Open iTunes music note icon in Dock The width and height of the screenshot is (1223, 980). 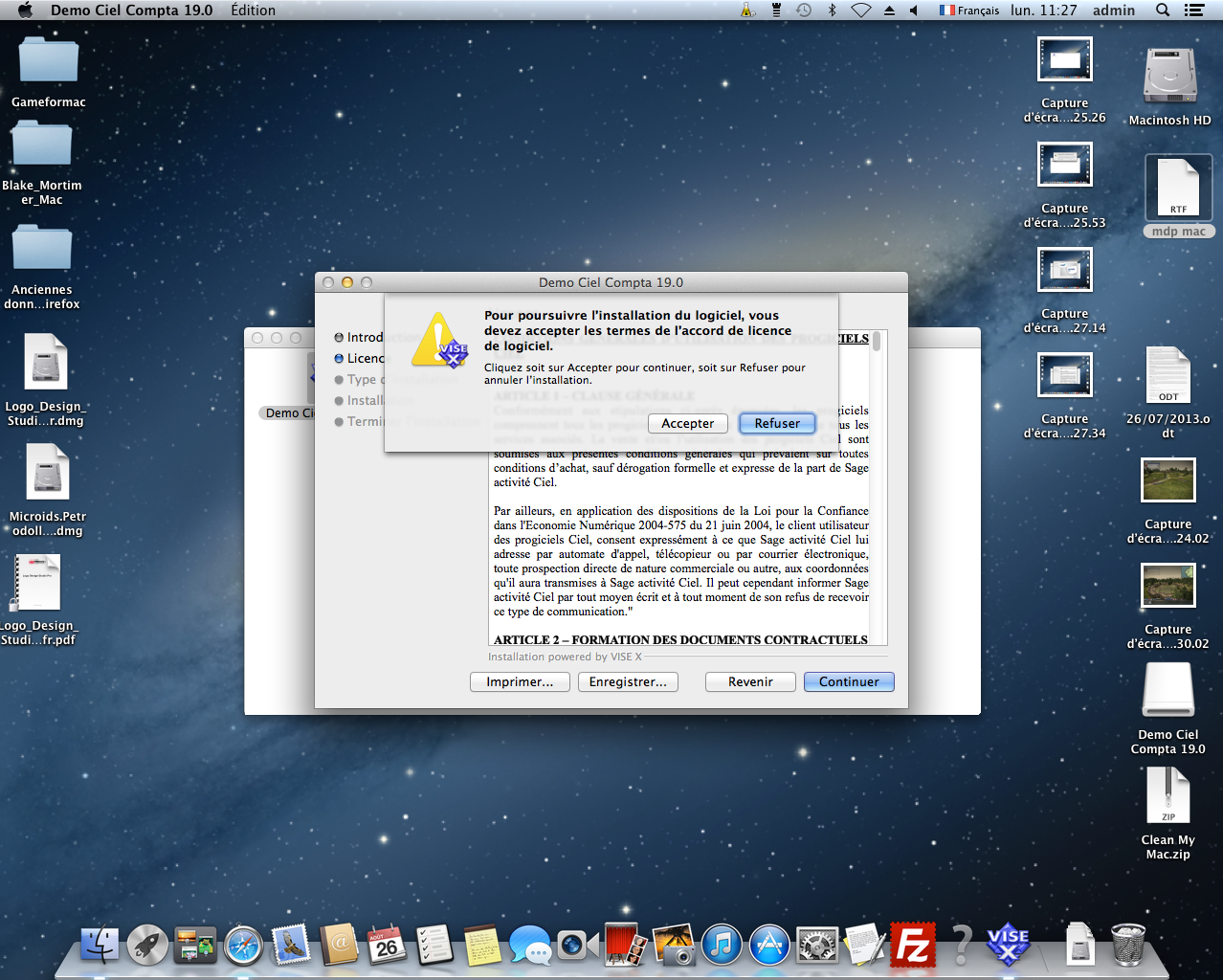(x=722, y=946)
